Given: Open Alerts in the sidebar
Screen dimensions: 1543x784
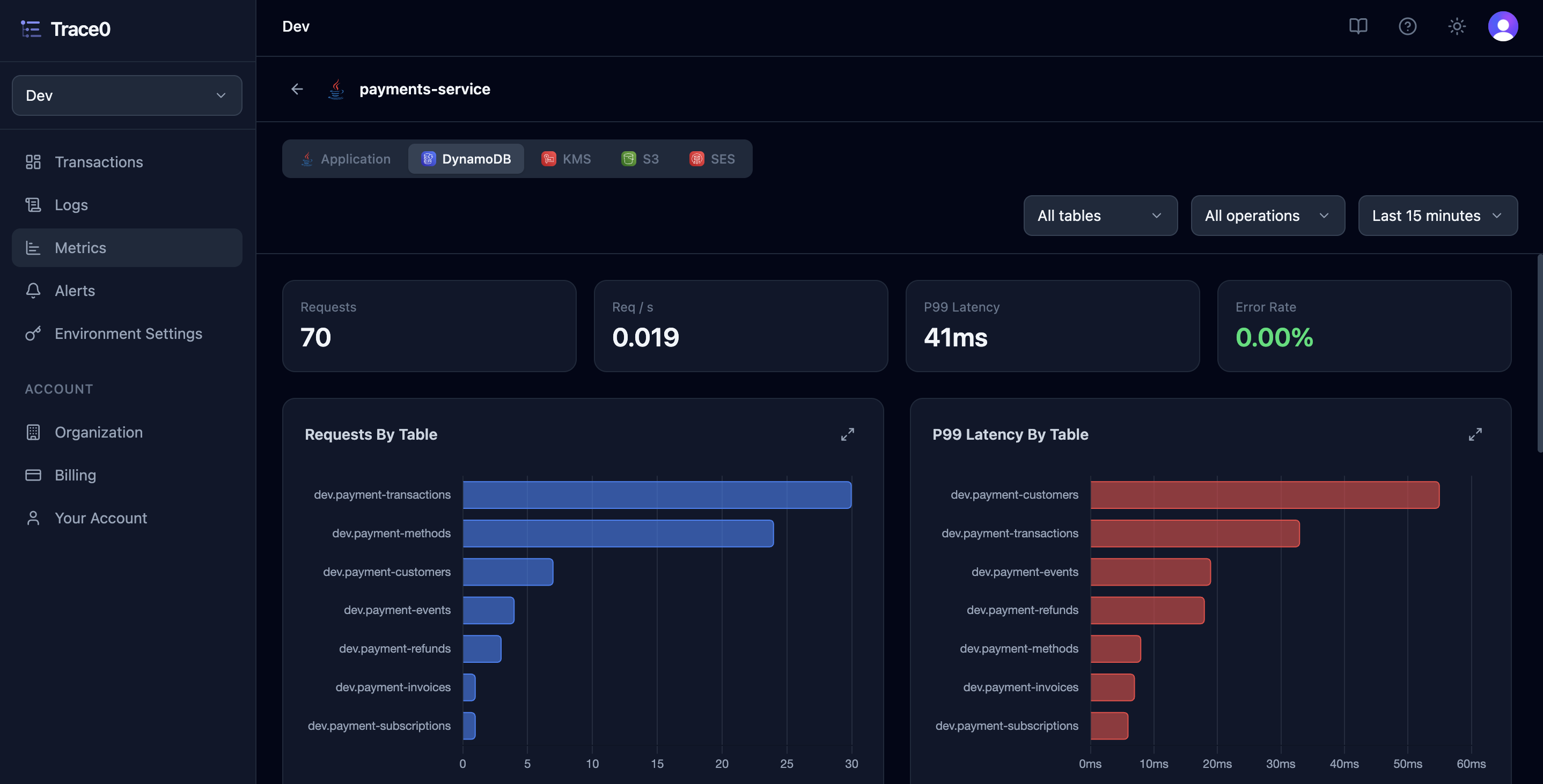Looking at the screenshot, I should [127, 291].
